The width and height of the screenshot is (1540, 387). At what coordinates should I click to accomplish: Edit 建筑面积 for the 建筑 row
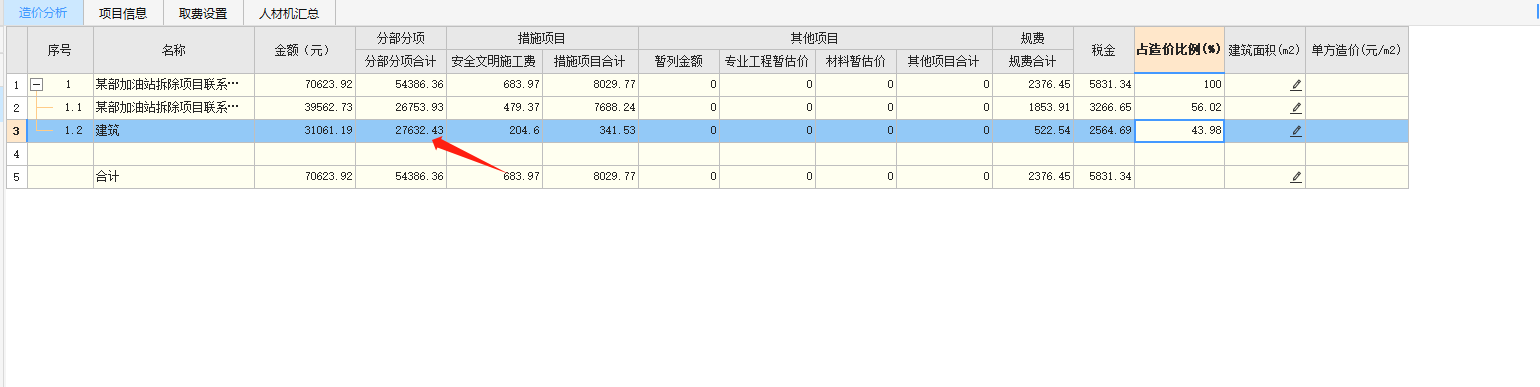click(x=1296, y=131)
